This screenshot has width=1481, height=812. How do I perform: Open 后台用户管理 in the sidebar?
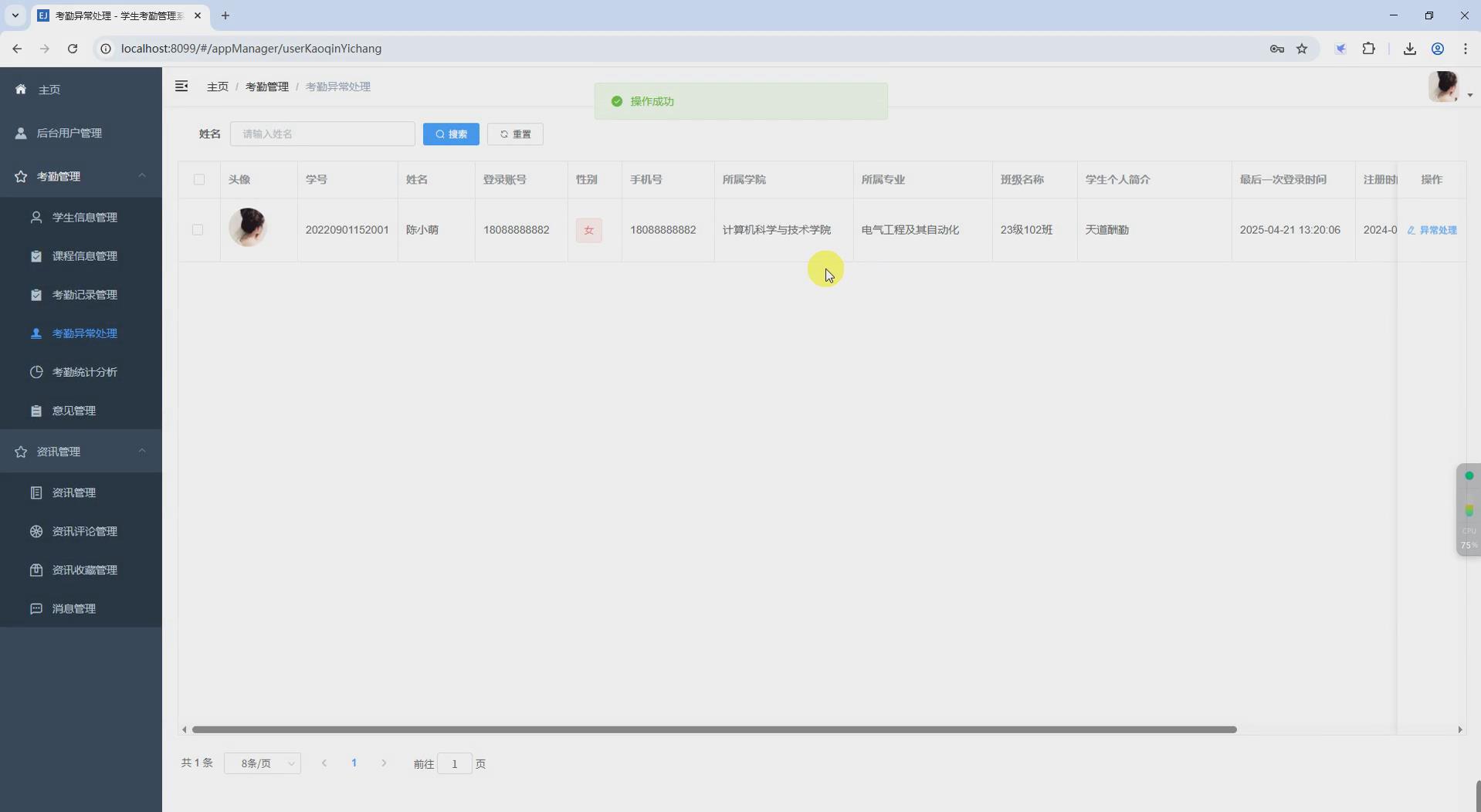tap(81, 133)
